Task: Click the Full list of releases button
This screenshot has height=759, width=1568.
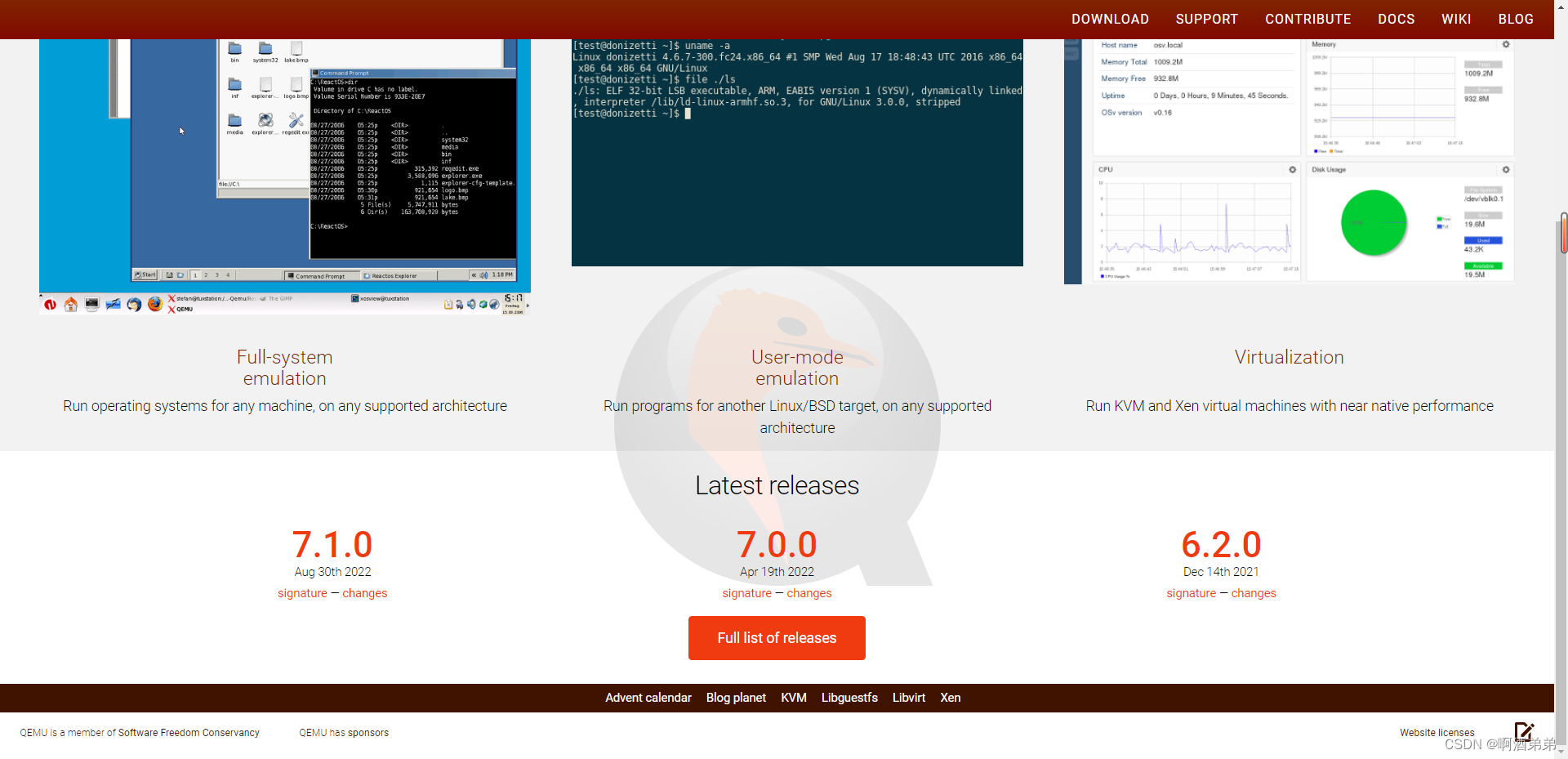Action: (x=777, y=638)
